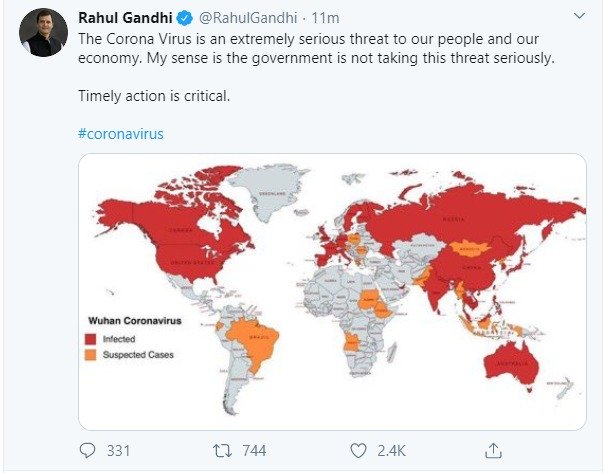Click the 744 retweets count
605x473 pixels.
[x=254, y=450]
